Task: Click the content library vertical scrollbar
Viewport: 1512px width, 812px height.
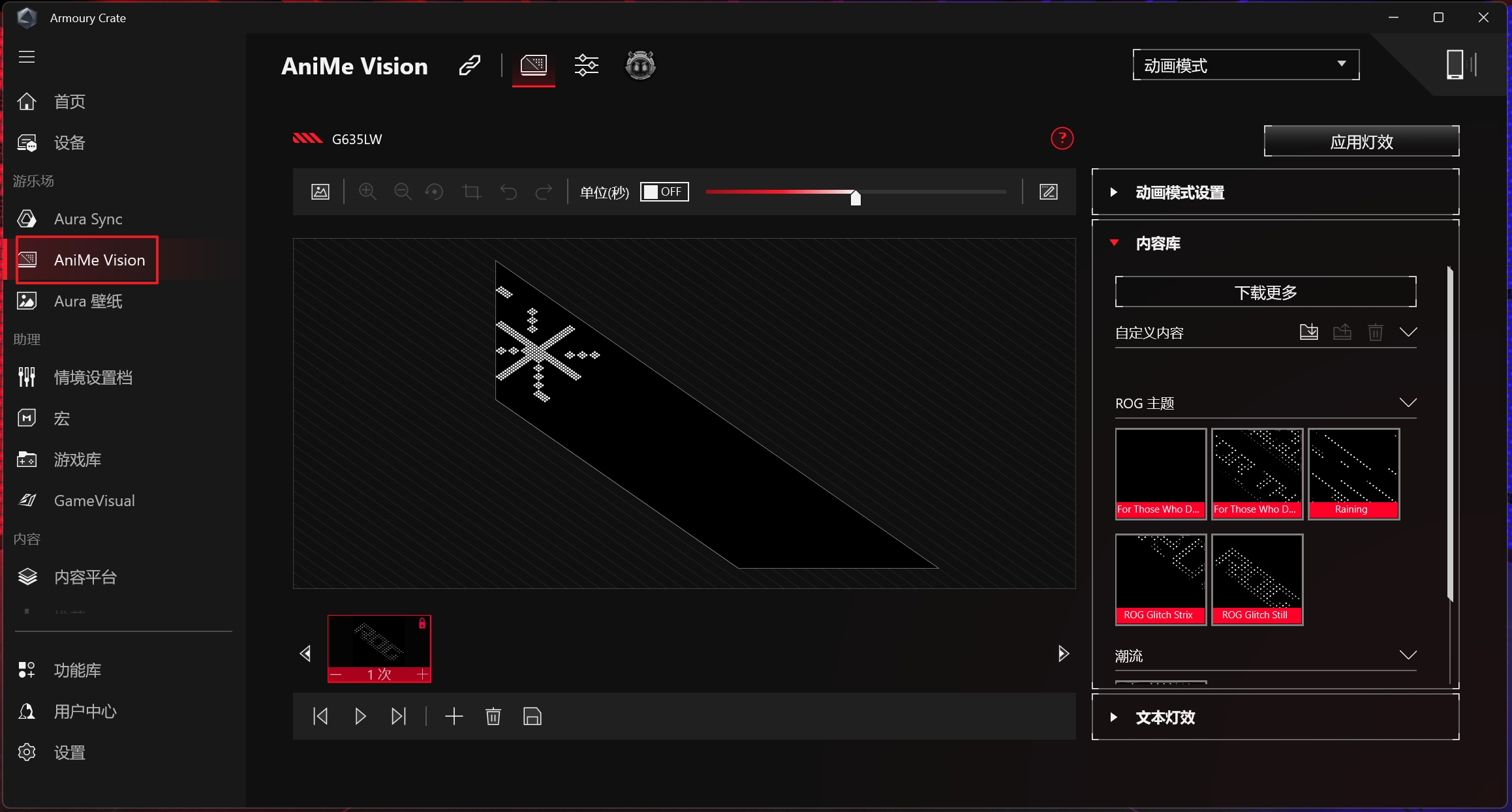Action: click(x=1450, y=434)
